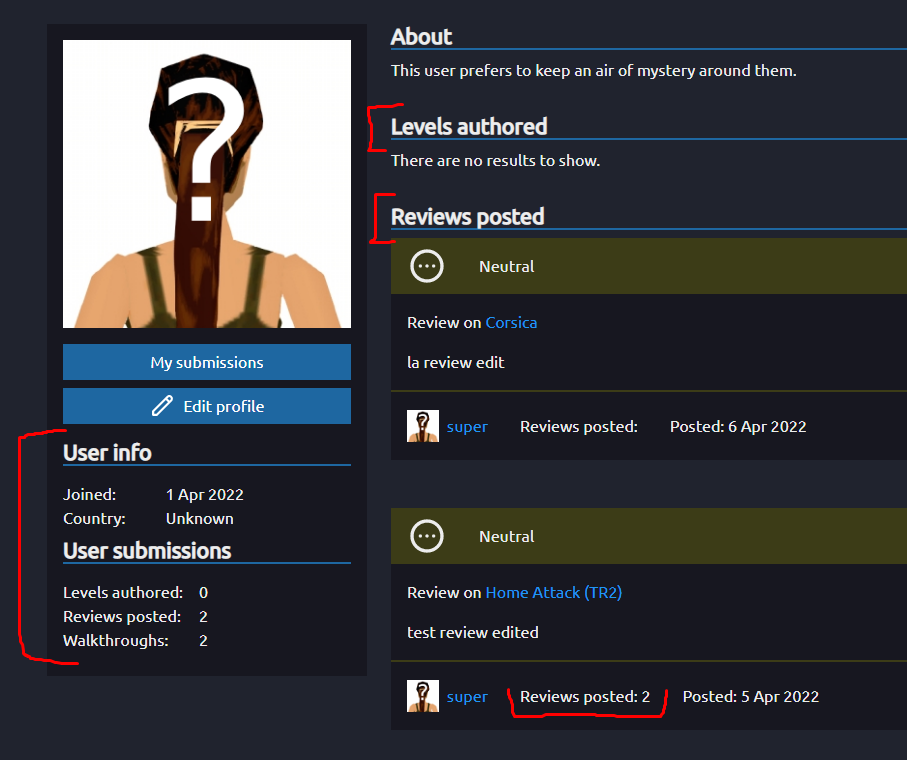Open the Home Attack (TR2) level page
907x760 pixels.
553,592
